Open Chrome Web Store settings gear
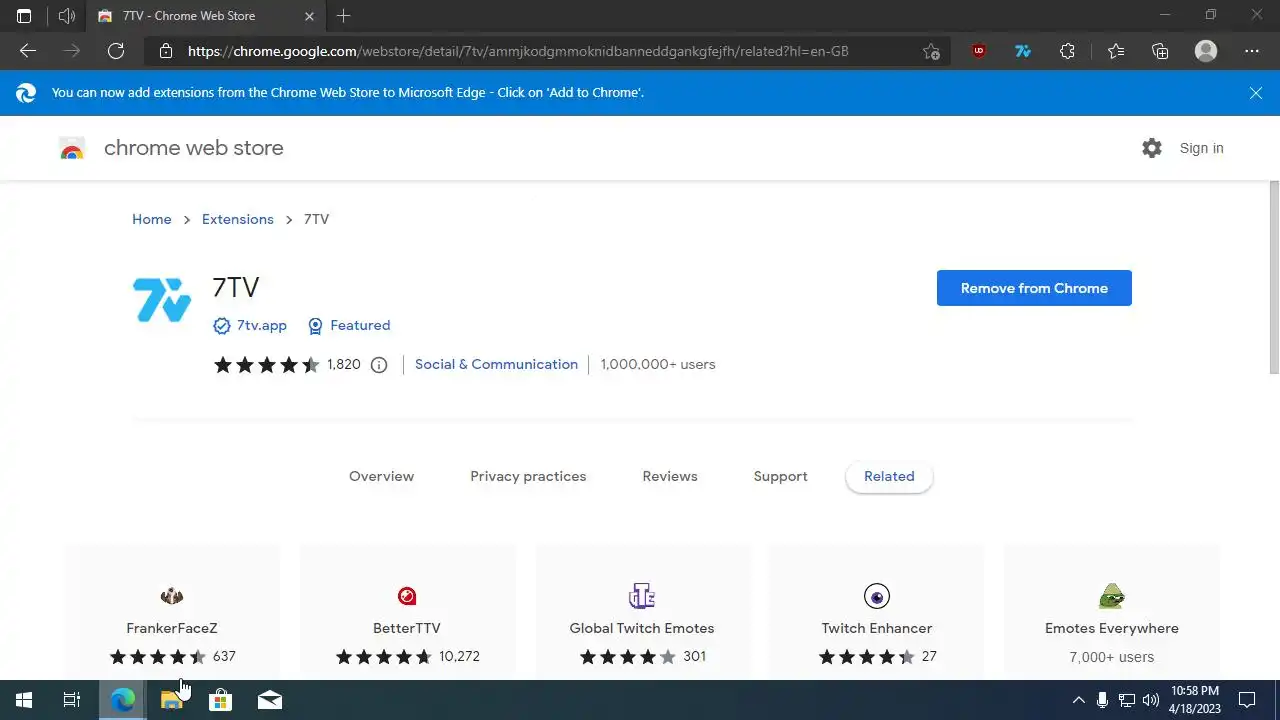This screenshot has width=1280, height=720. pos(1152,148)
